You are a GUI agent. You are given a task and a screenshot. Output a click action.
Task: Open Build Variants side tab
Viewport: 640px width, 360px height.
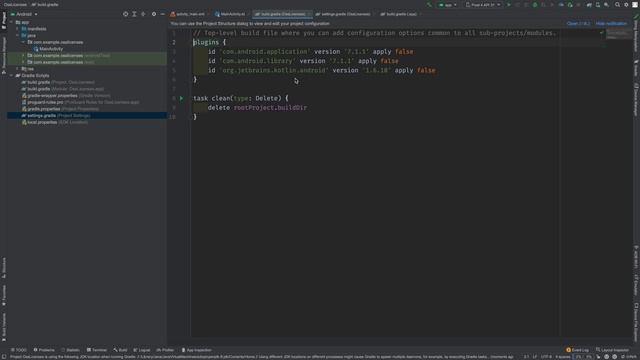click(4, 327)
